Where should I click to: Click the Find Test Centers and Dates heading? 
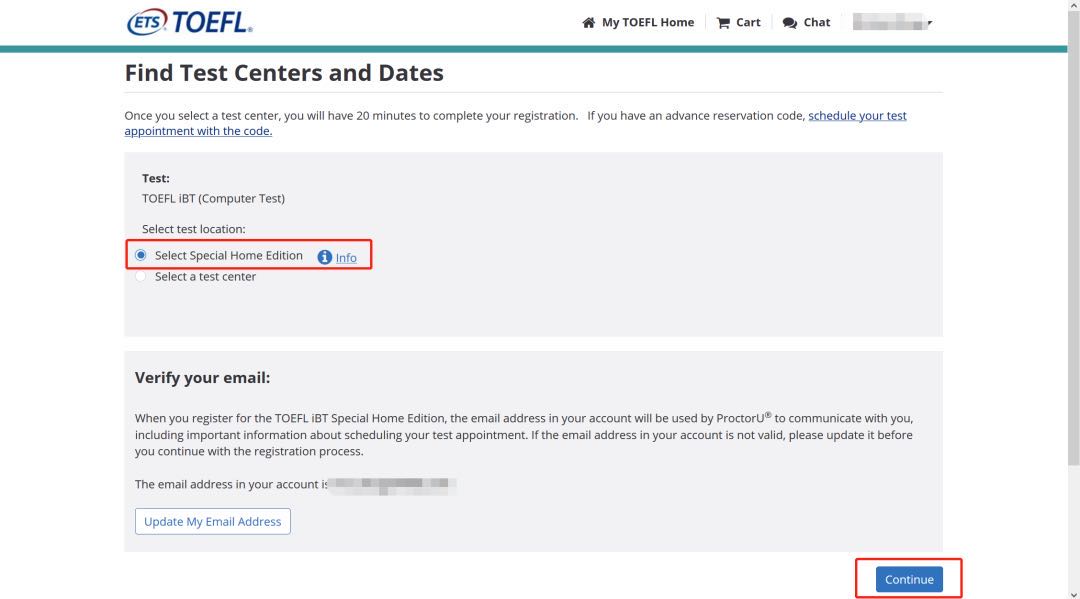coord(284,73)
